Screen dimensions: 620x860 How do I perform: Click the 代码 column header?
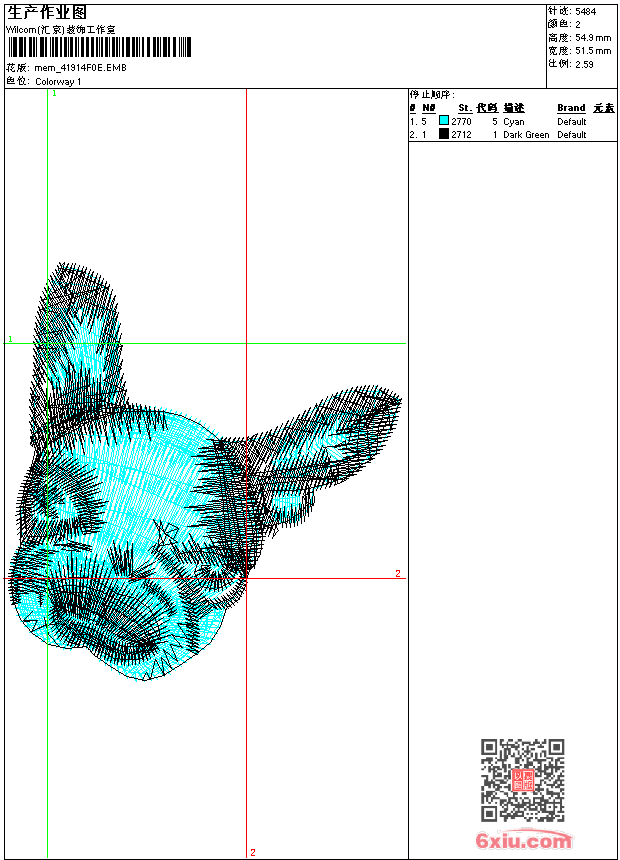coord(486,108)
